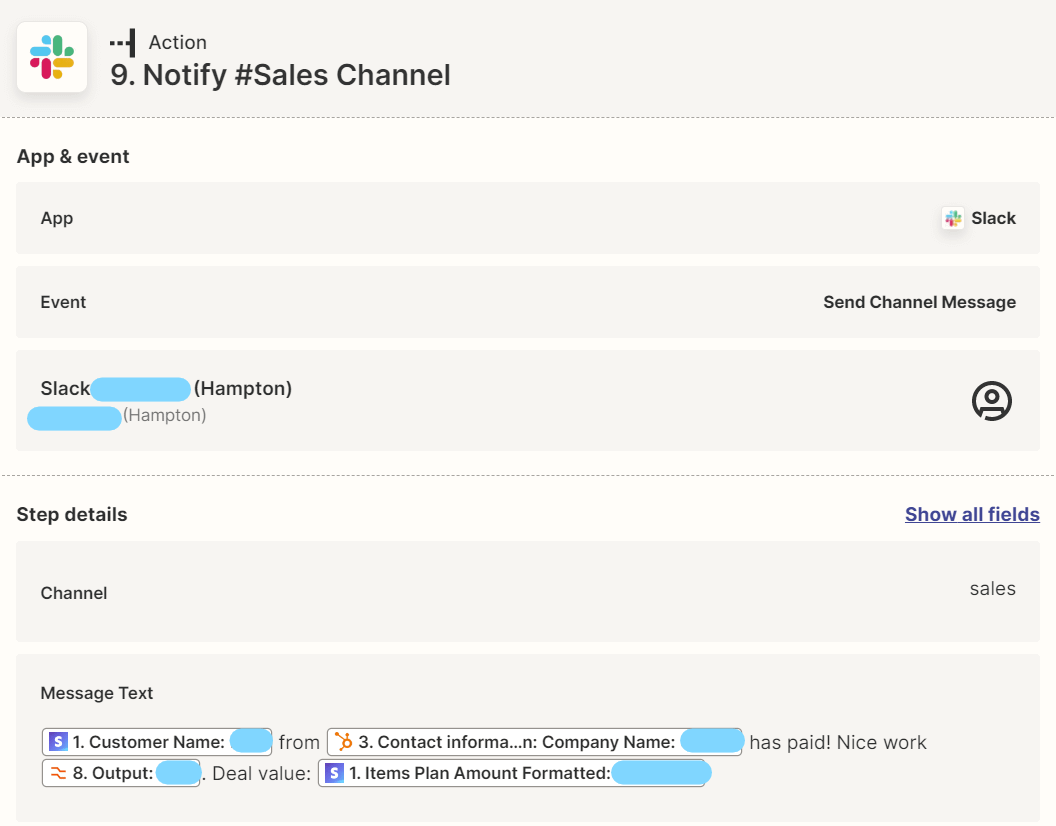Click the HubSpot icon in Company Name pill
The image size is (1056, 826).
[344, 742]
